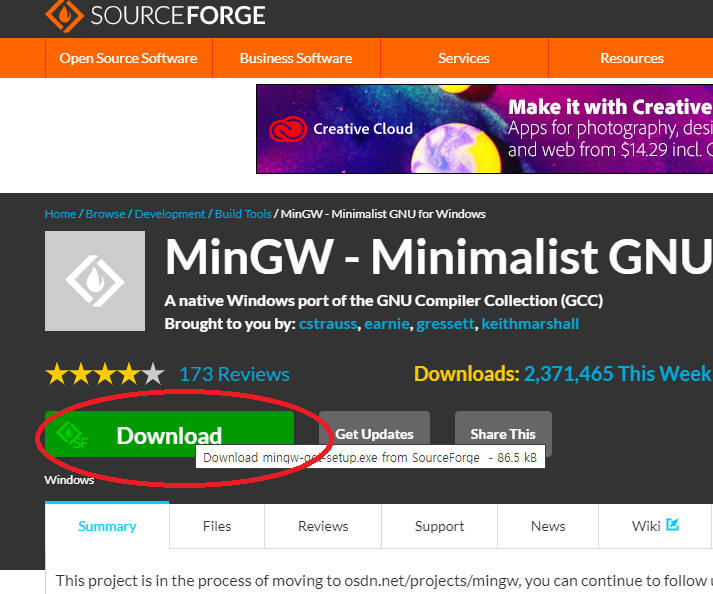The height and width of the screenshot is (594, 713).
Task: Switch to the Files tab
Action: [x=217, y=526]
